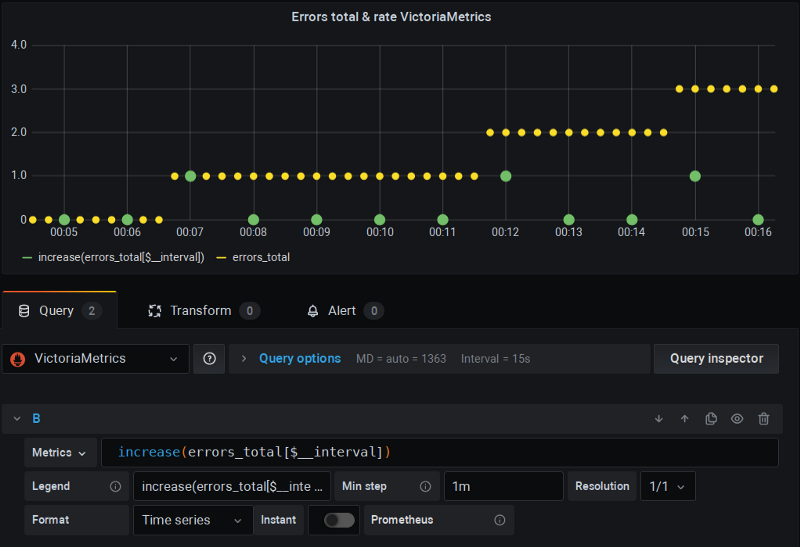Click info icon next to Legend label
The width and height of the screenshot is (800, 547).
116,486
